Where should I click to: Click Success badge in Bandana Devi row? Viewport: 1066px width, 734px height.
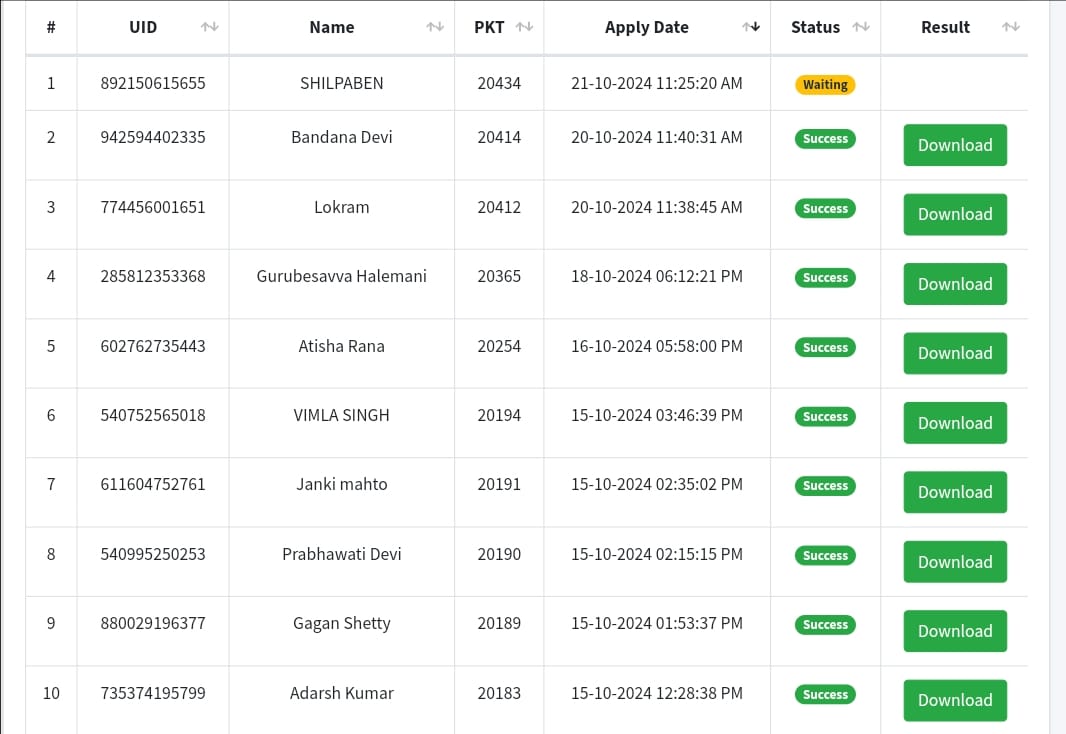point(825,139)
